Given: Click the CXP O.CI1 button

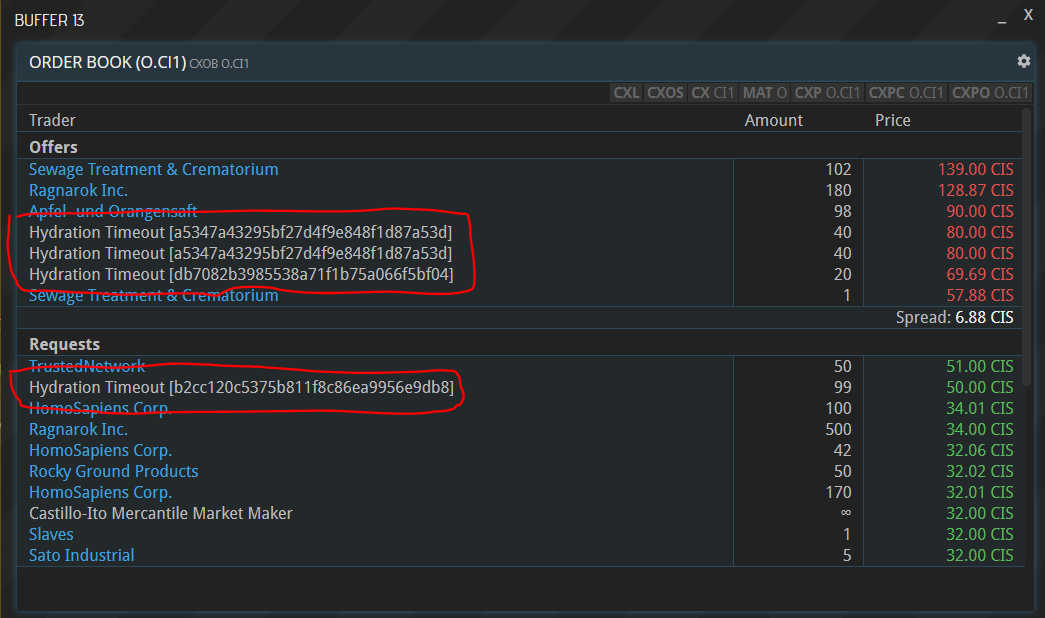Looking at the screenshot, I should tap(827, 93).
